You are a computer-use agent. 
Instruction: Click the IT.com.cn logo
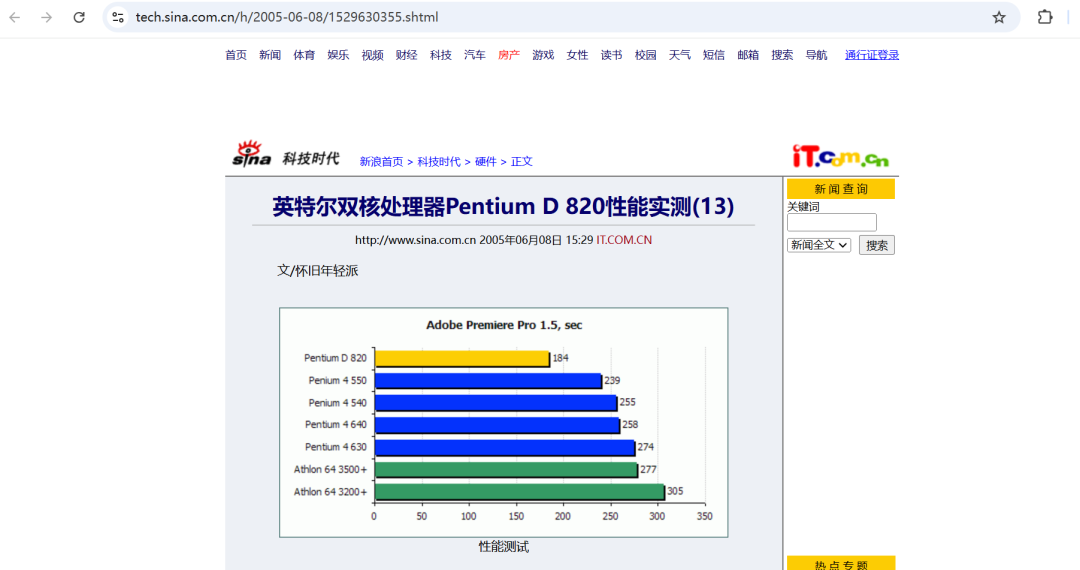pyautogui.click(x=840, y=156)
